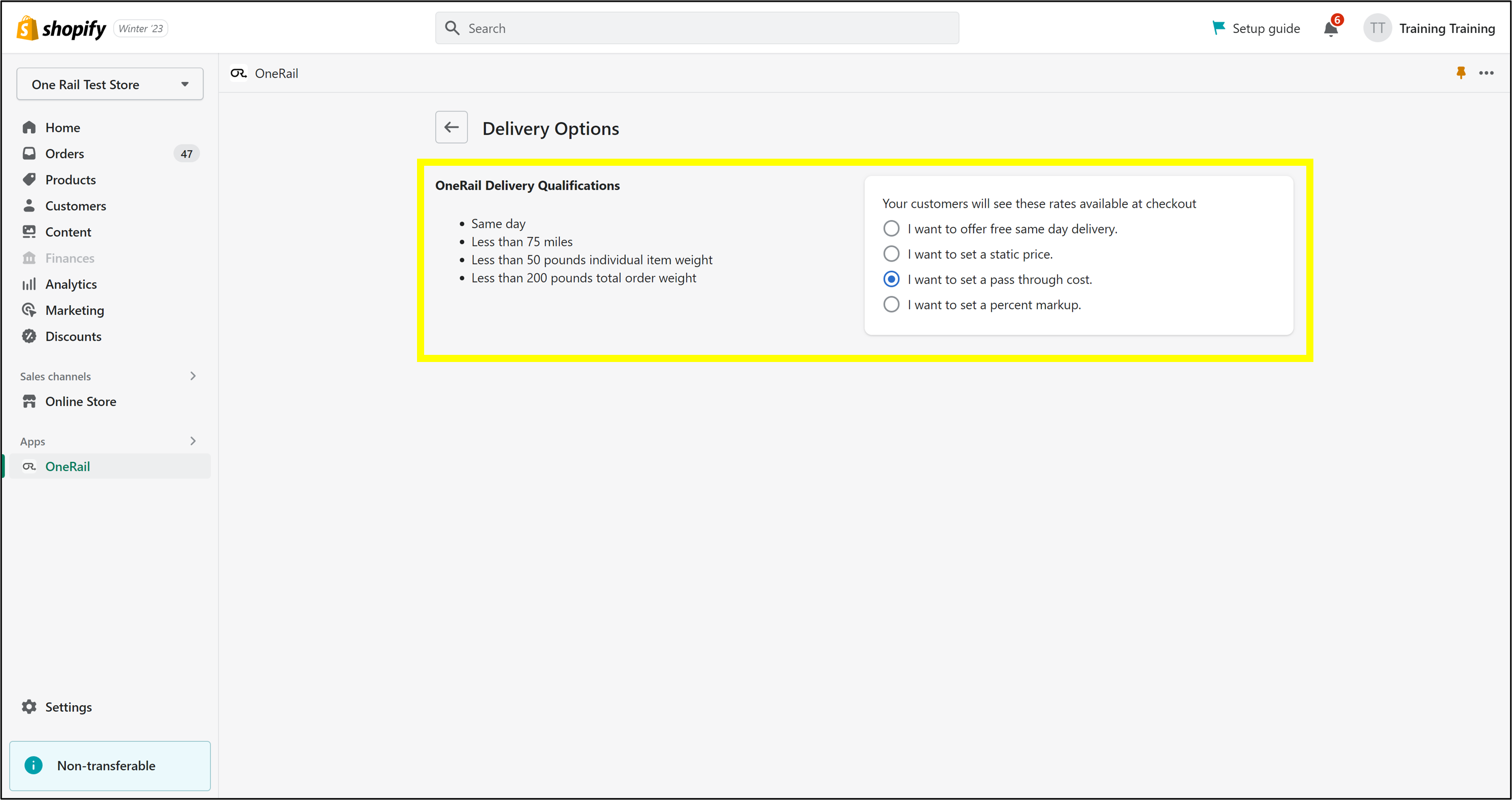The height and width of the screenshot is (800, 1512).
Task: Choose the percent markup radio option
Action: coord(891,304)
